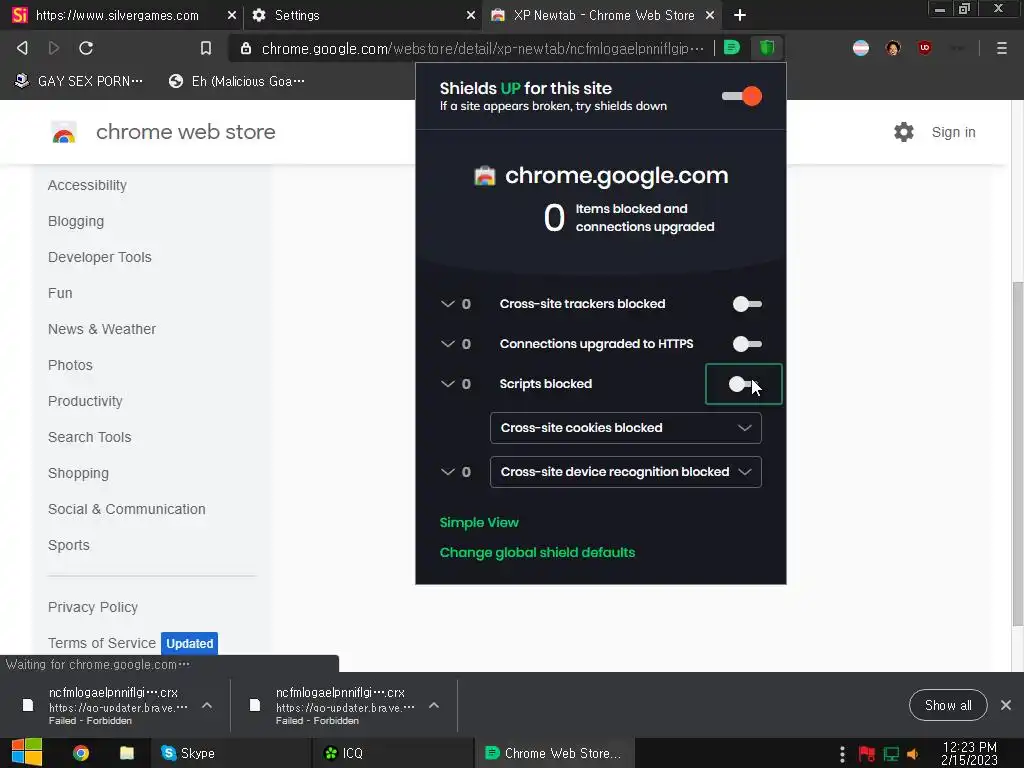Launch Chrome from the taskbar
Viewport: 1024px width, 768px height.
tap(81, 753)
